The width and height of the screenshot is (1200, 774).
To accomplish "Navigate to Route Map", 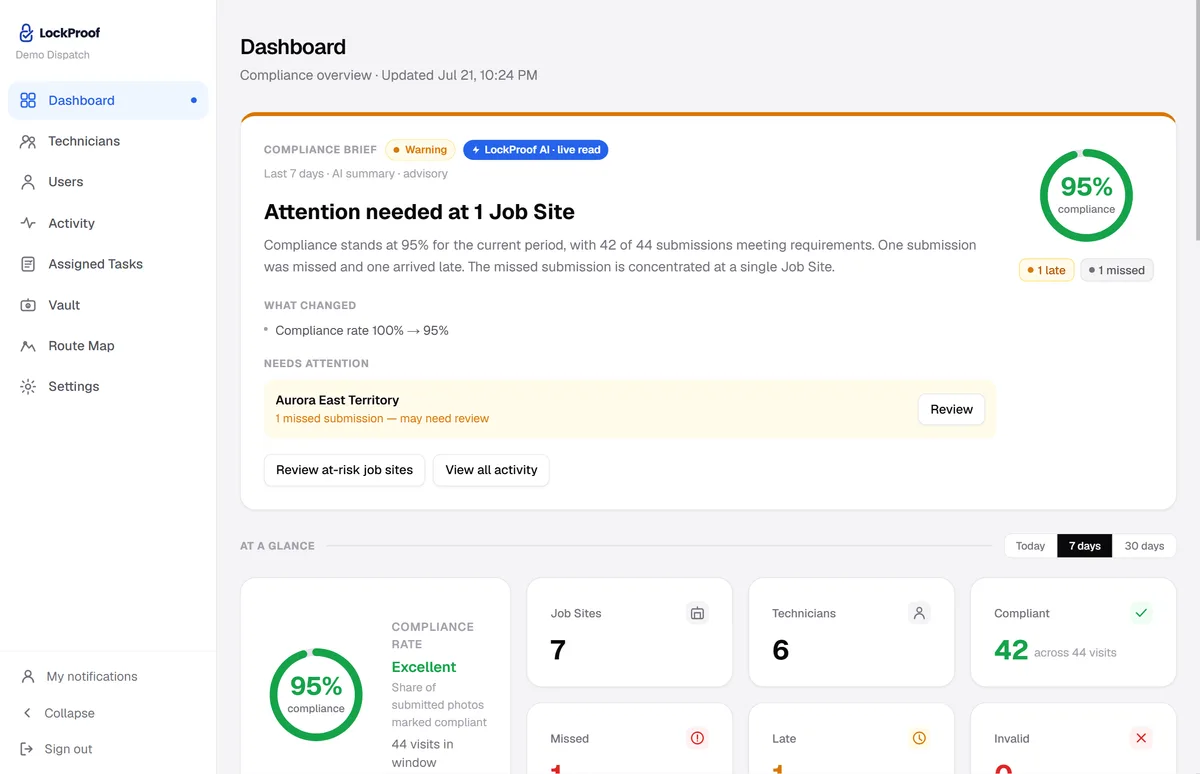I will pyautogui.click(x=108, y=346).
